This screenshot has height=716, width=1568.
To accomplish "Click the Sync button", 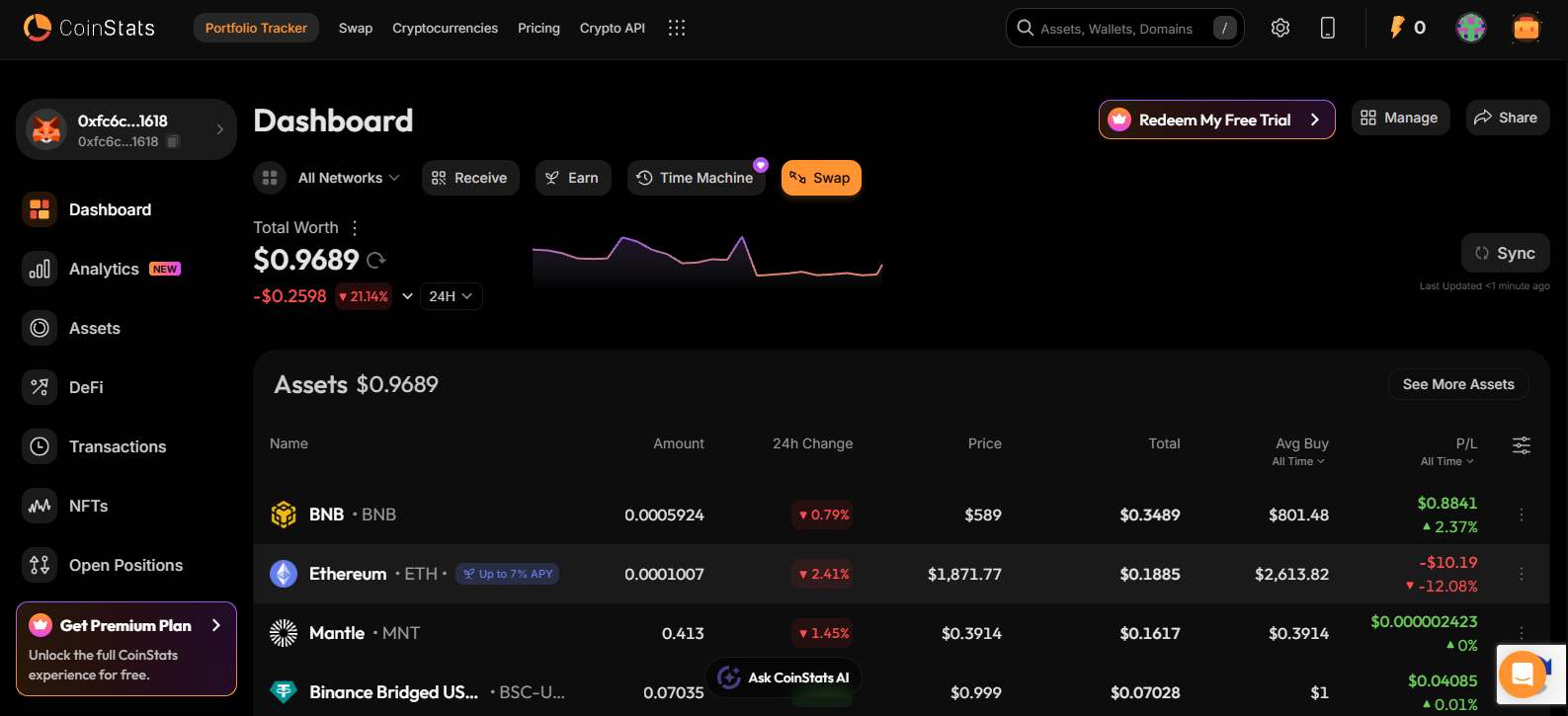I will [x=1506, y=253].
